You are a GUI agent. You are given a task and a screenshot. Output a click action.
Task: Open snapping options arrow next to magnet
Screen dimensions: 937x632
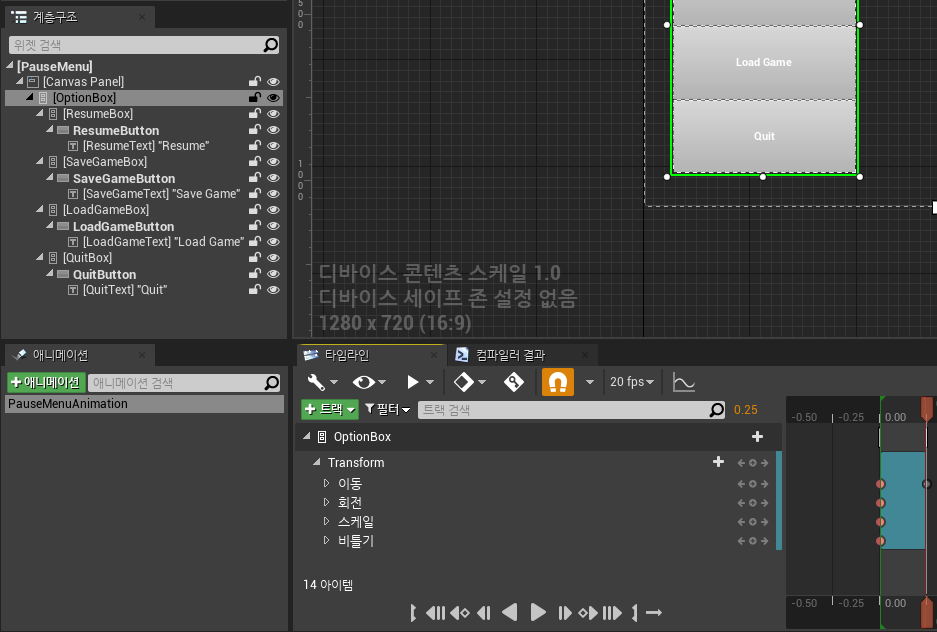coord(589,382)
